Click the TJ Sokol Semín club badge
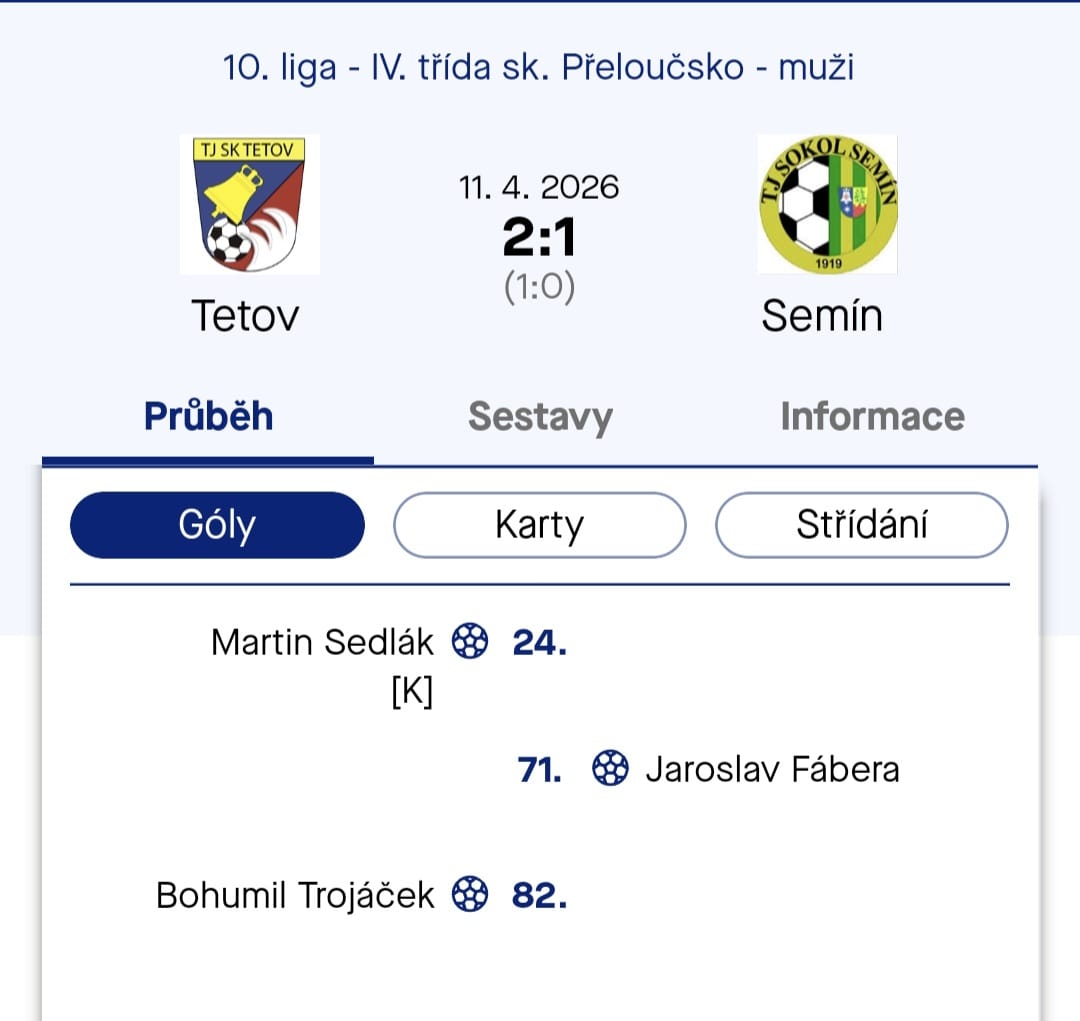Screen dimensions: 1080x1021 (x=827, y=205)
